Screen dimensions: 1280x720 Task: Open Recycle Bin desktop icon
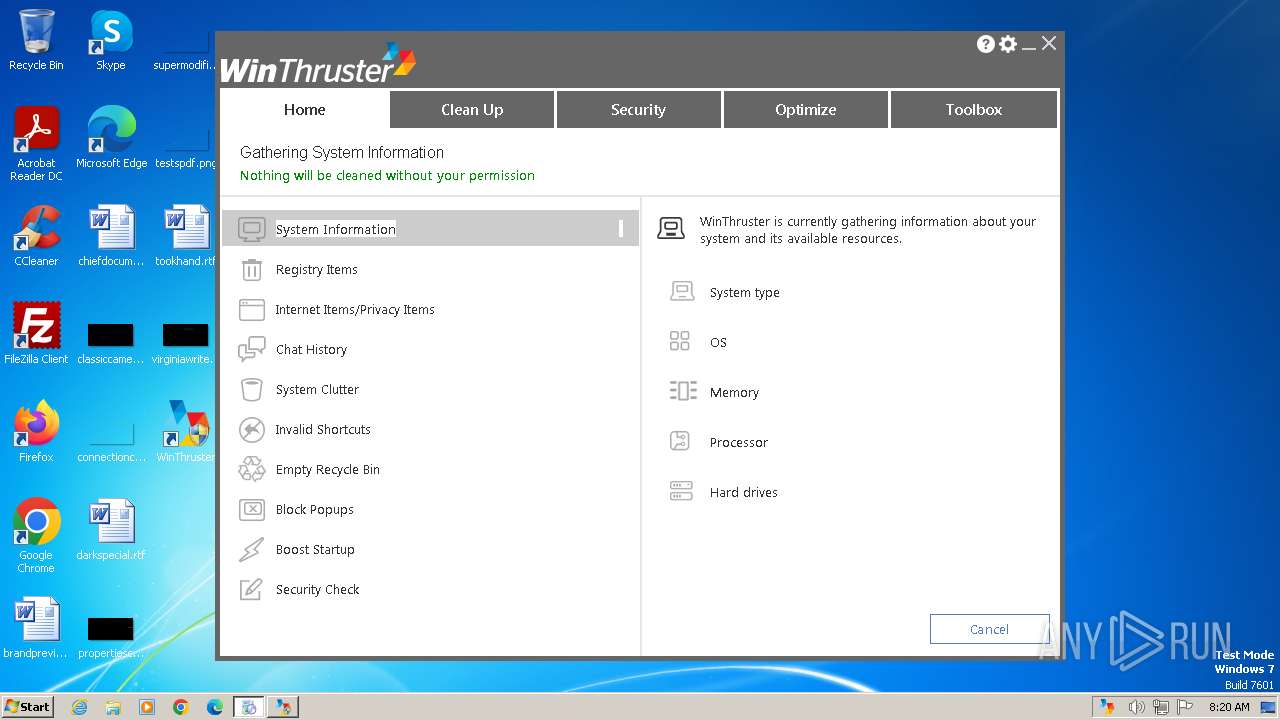[36, 40]
